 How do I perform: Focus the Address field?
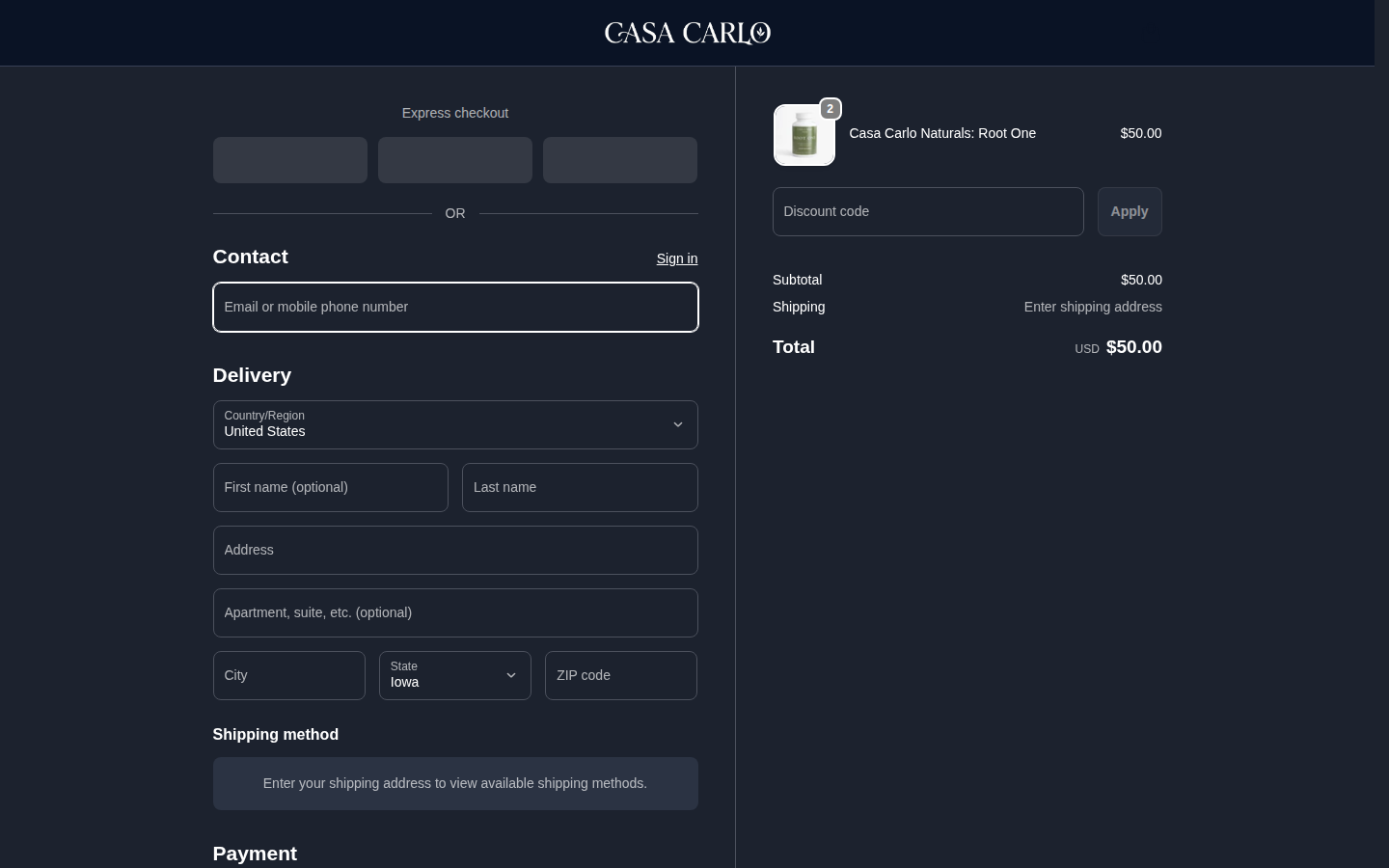[x=455, y=550]
